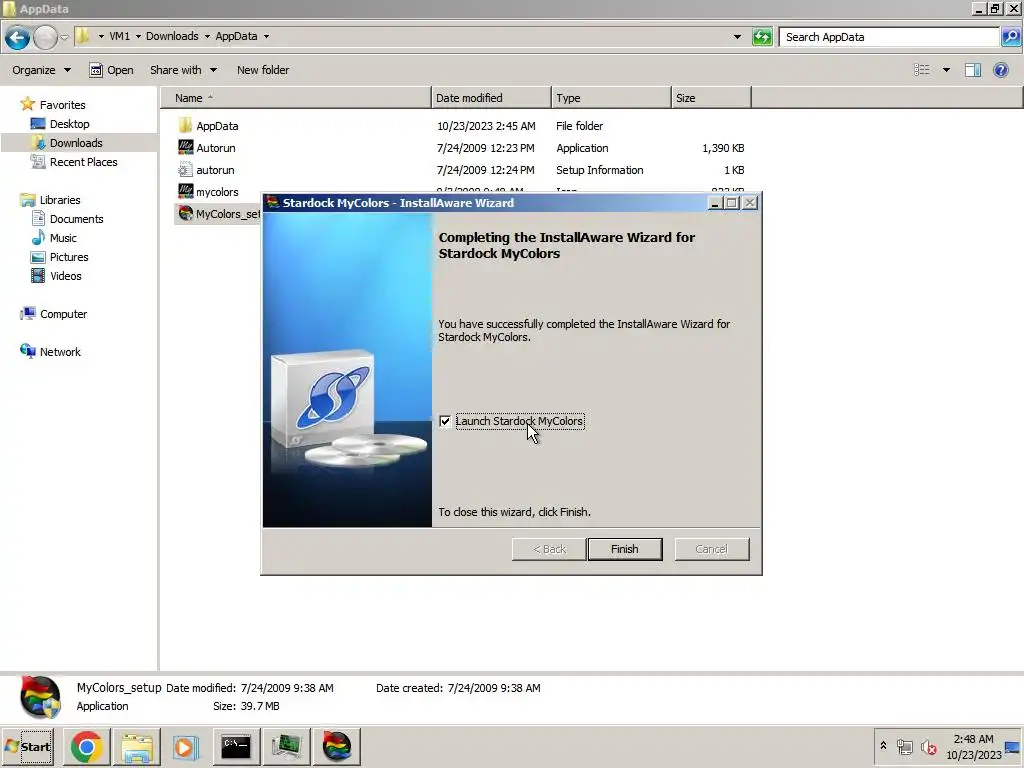Open the recent pages dropdown beside forward arrow
This screenshot has width=1024, height=768.
pyautogui.click(x=65, y=37)
